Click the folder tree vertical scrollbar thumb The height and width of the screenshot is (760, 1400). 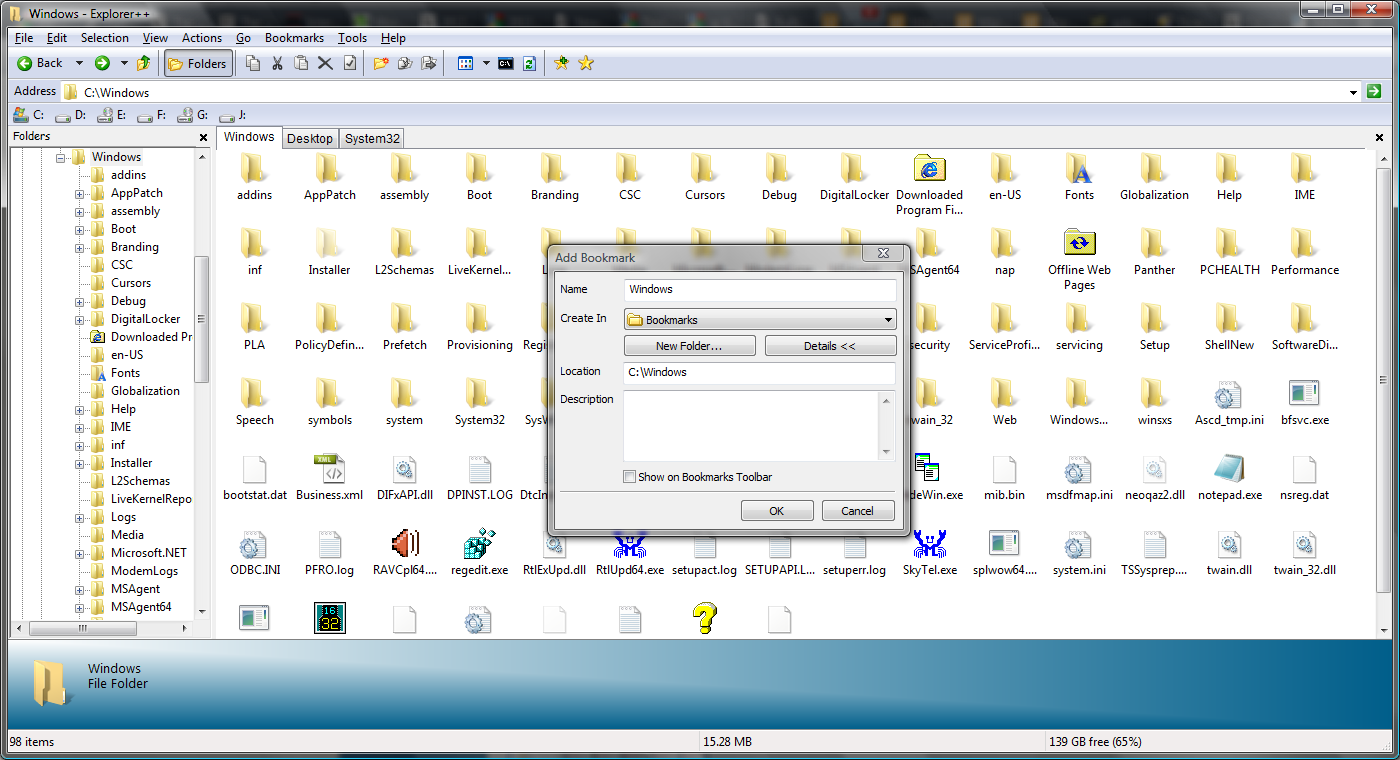coord(201,319)
